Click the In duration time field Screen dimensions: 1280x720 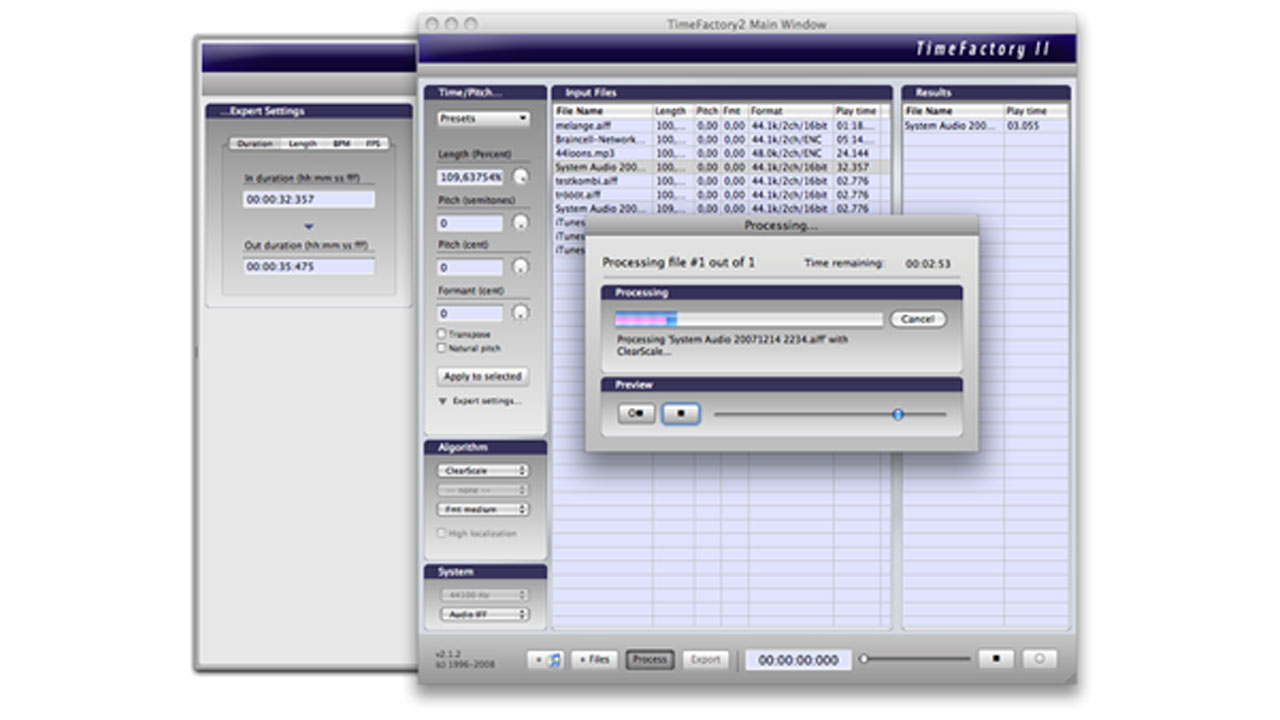coord(309,200)
